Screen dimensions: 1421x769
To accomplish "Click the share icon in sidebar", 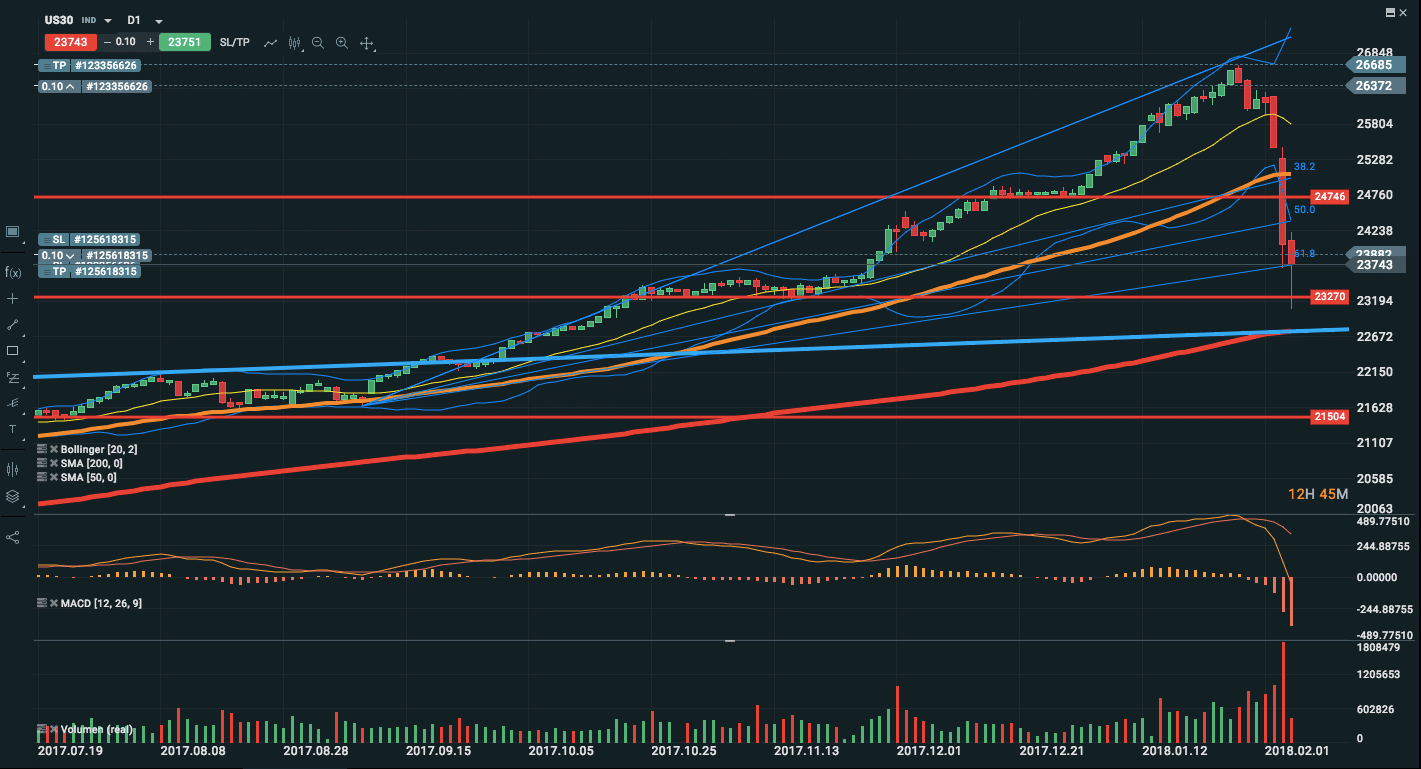I will tap(13, 537).
